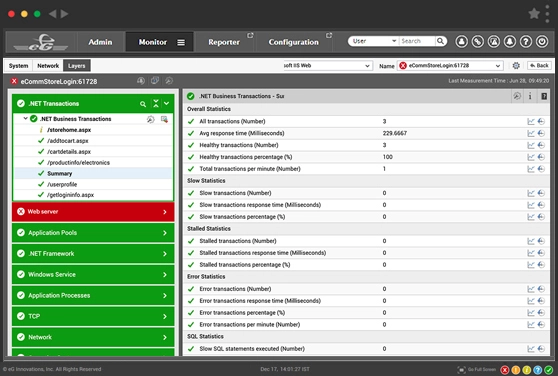Click the Back button
The image size is (558, 376).
(539, 65)
